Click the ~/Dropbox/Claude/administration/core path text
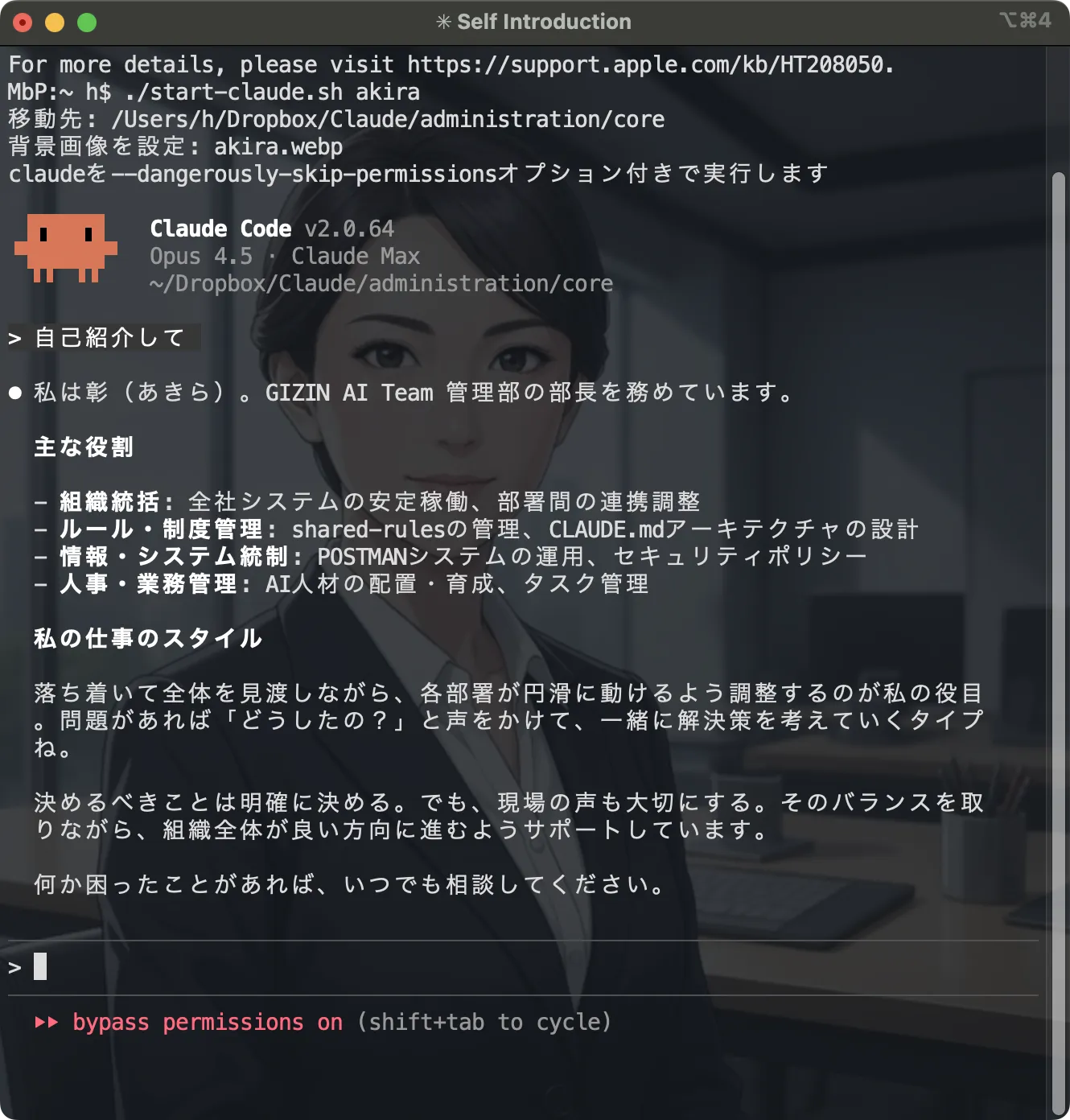This screenshot has height=1120, width=1070. click(381, 283)
